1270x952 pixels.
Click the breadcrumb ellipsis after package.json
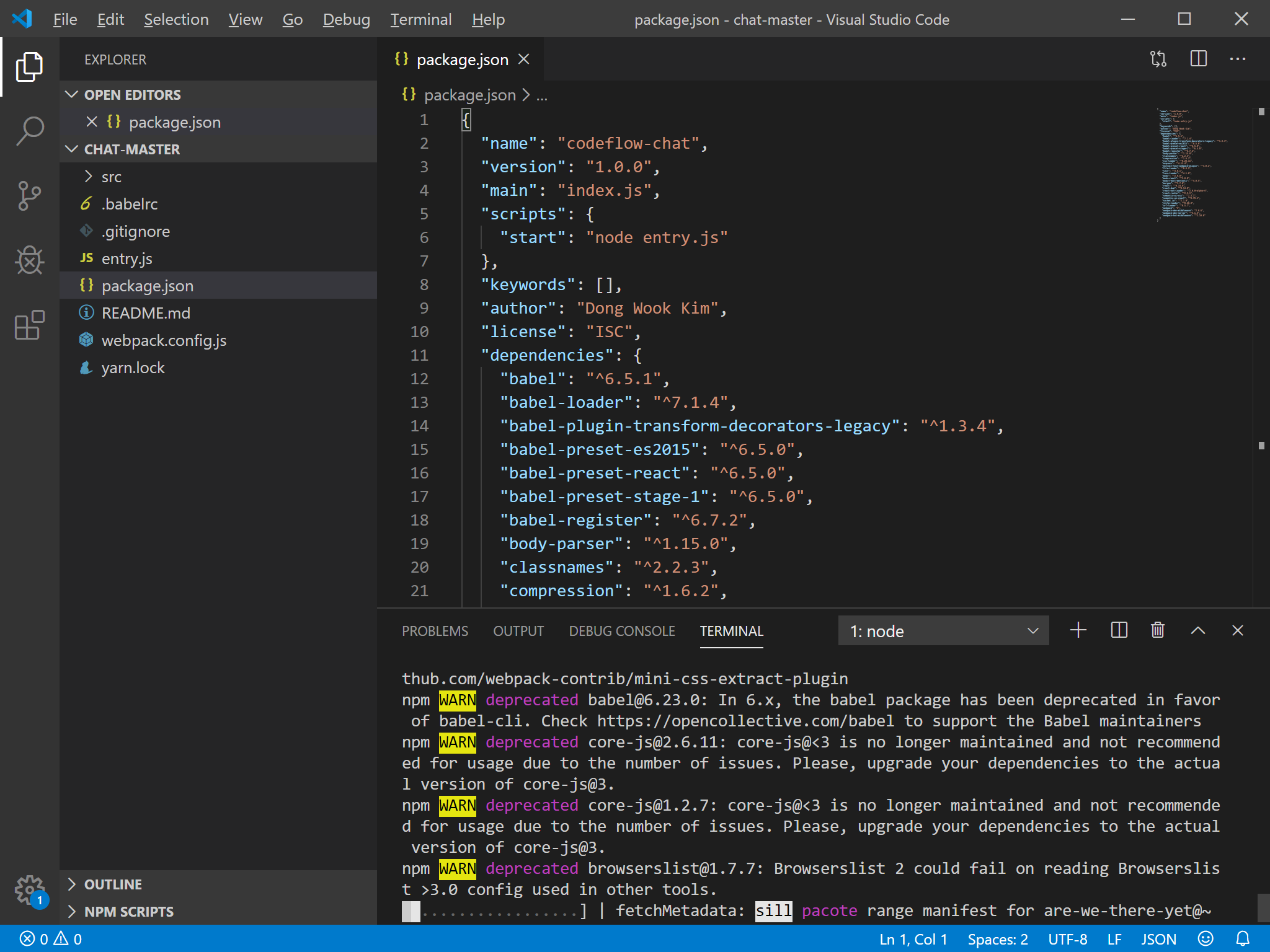tap(542, 95)
